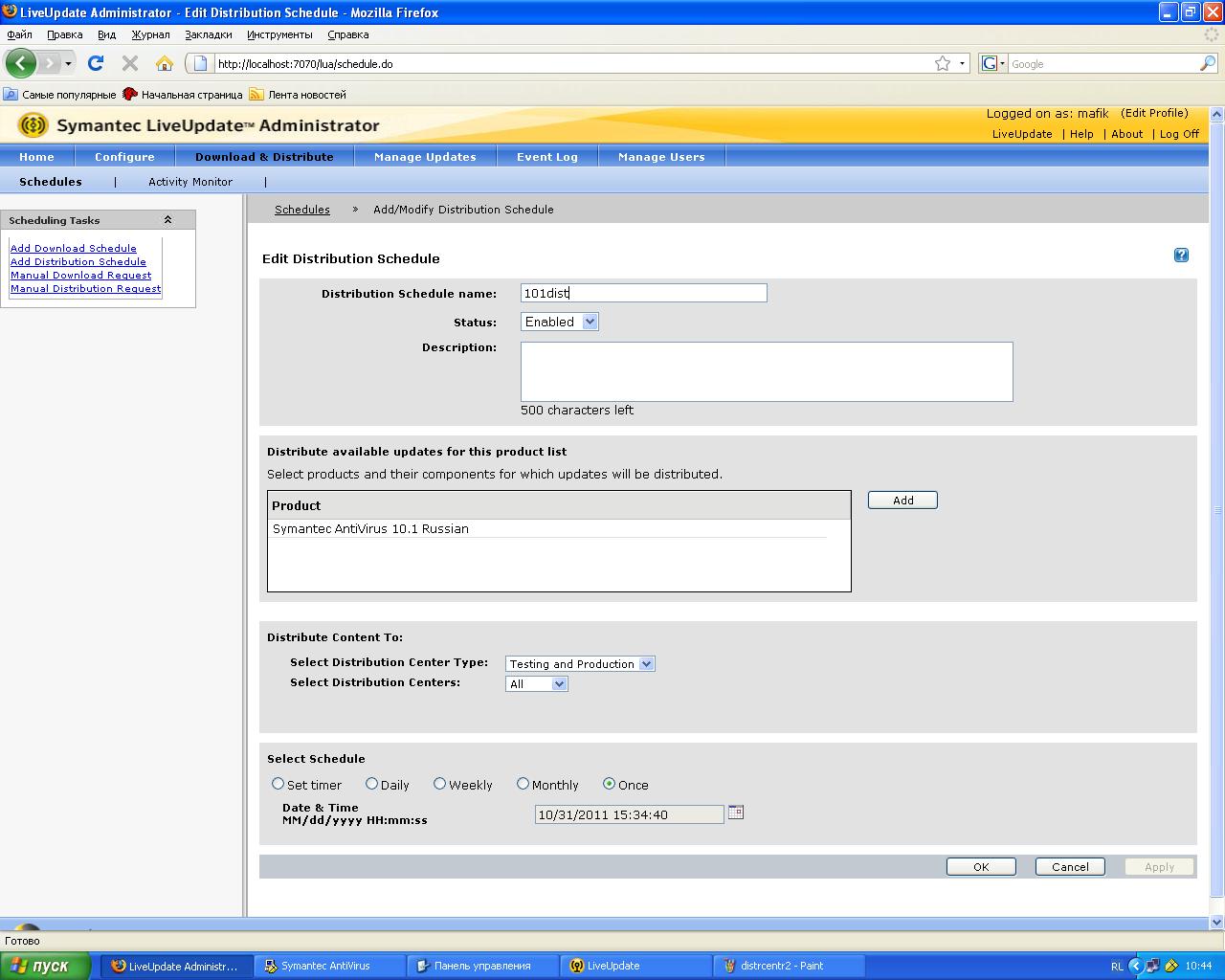1225x980 pixels.
Task: Collapse the Scheduling Tasks panel
Action: pos(167,220)
